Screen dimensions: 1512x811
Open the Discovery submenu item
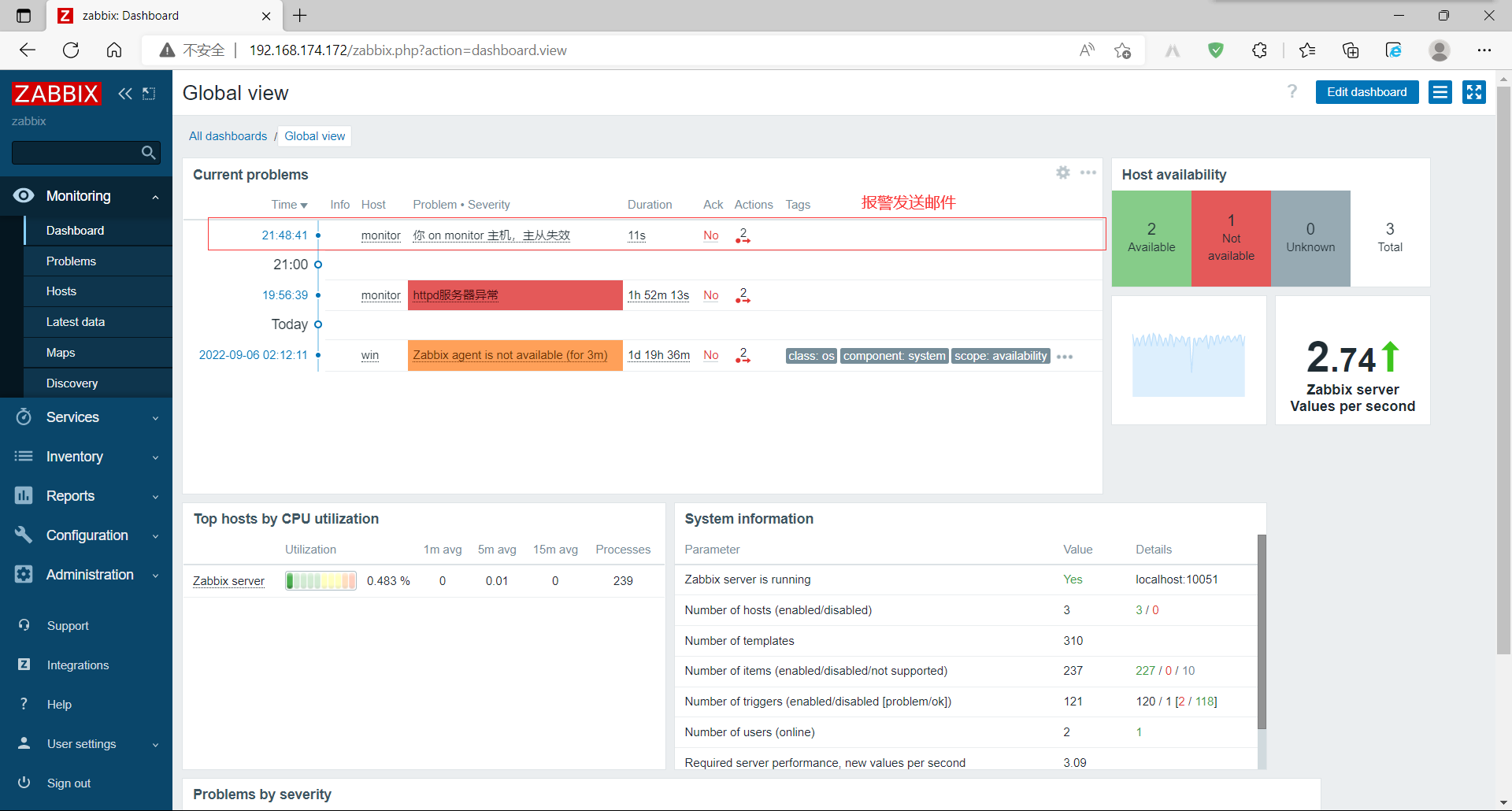pos(98,383)
